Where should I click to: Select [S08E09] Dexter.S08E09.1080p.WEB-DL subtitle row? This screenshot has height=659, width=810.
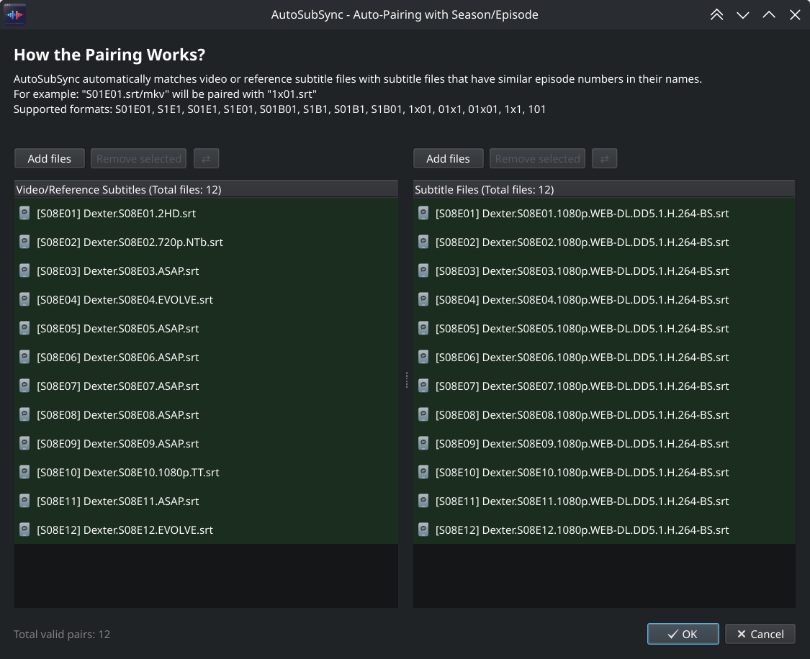604,443
